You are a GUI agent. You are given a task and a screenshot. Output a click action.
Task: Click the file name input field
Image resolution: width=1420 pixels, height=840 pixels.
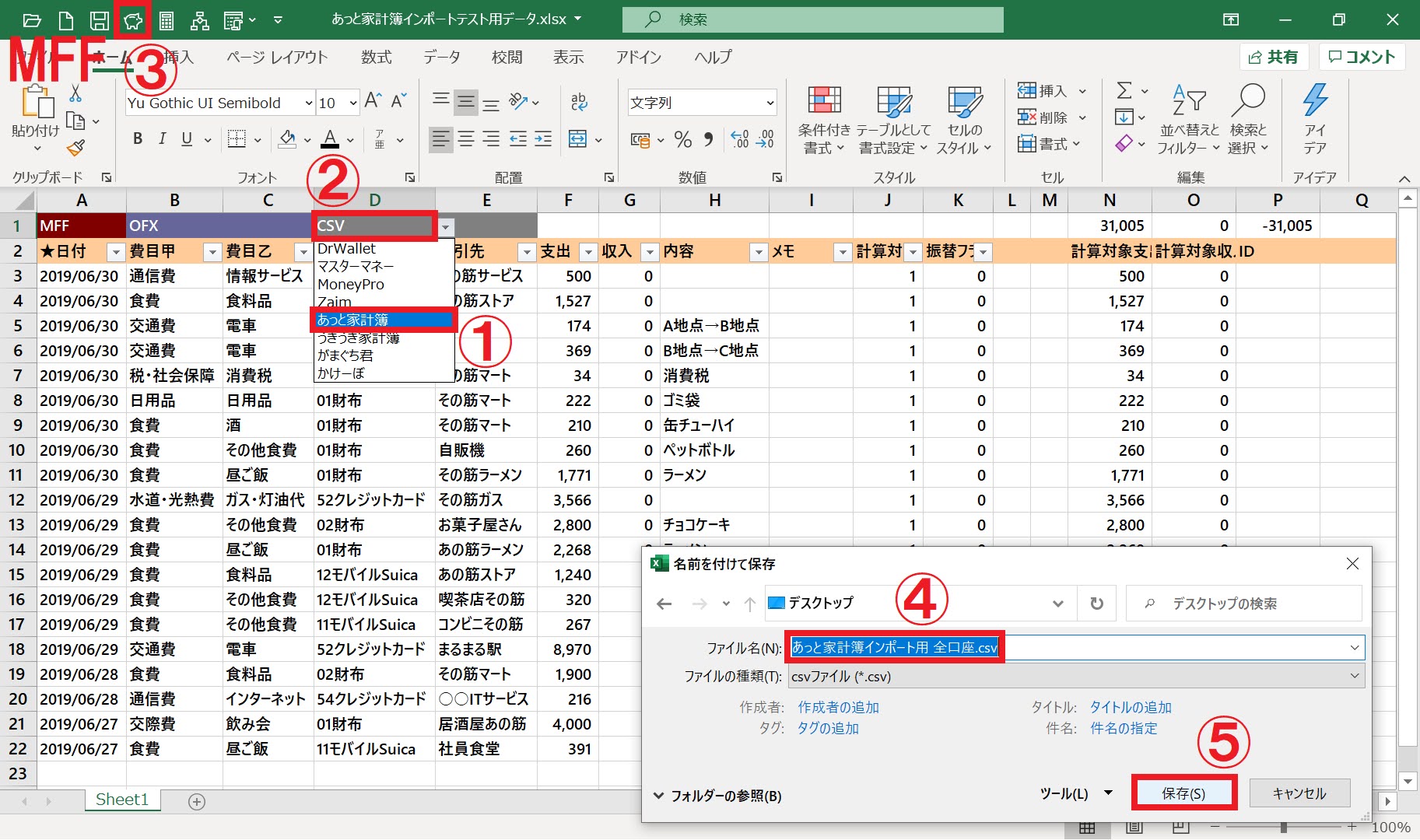pos(1077,647)
